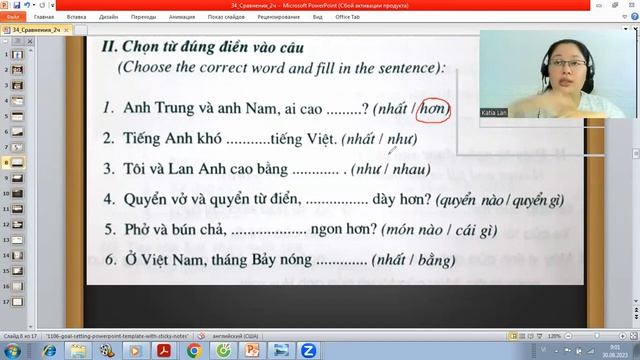Close the 34_Сравнения_2ч document tab
This screenshot has width=640, height=360.
tap(67, 30)
